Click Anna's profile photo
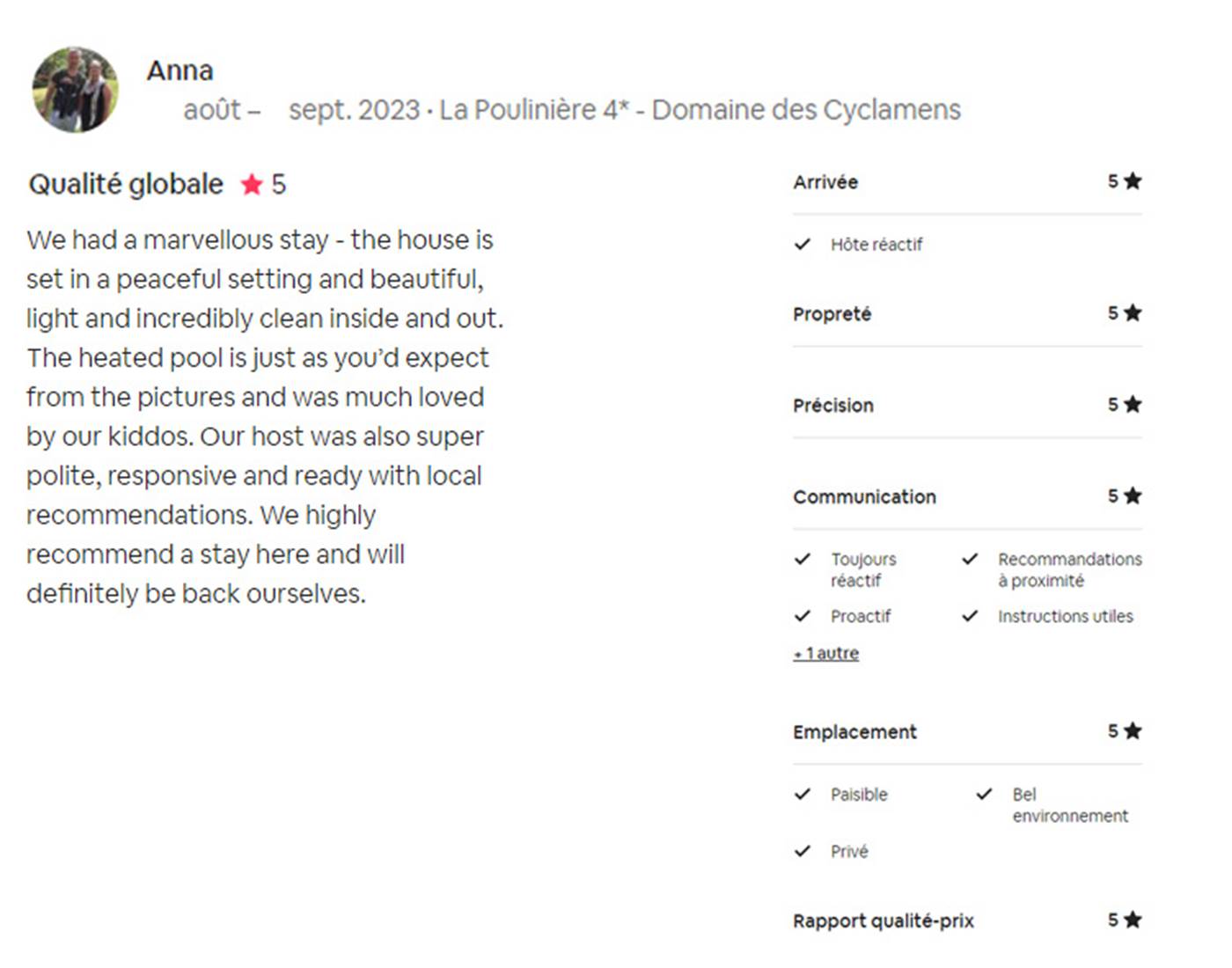The width and height of the screenshot is (1232, 968). coord(76,90)
